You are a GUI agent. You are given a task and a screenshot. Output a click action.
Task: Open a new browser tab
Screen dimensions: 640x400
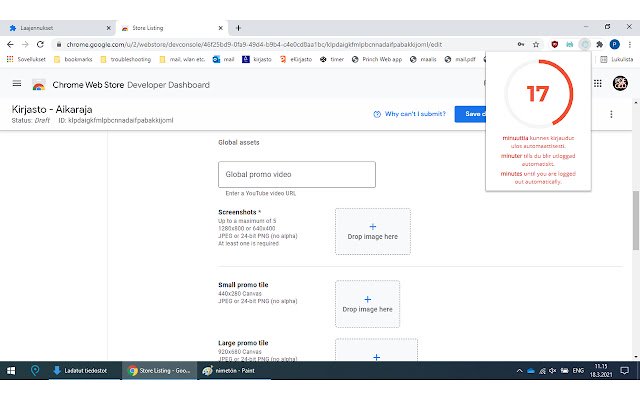(x=238, y=28)
